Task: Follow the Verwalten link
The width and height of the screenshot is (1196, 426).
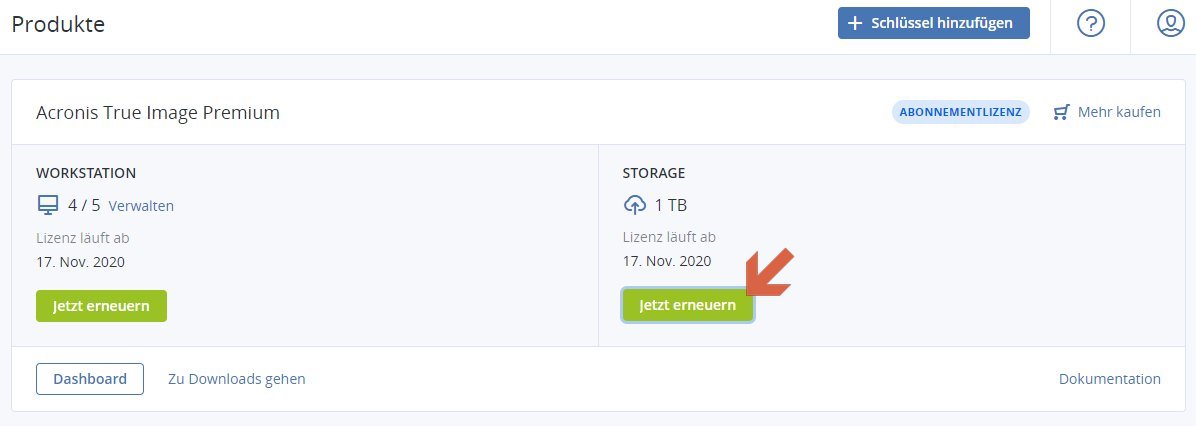Action: click(141, 206)
